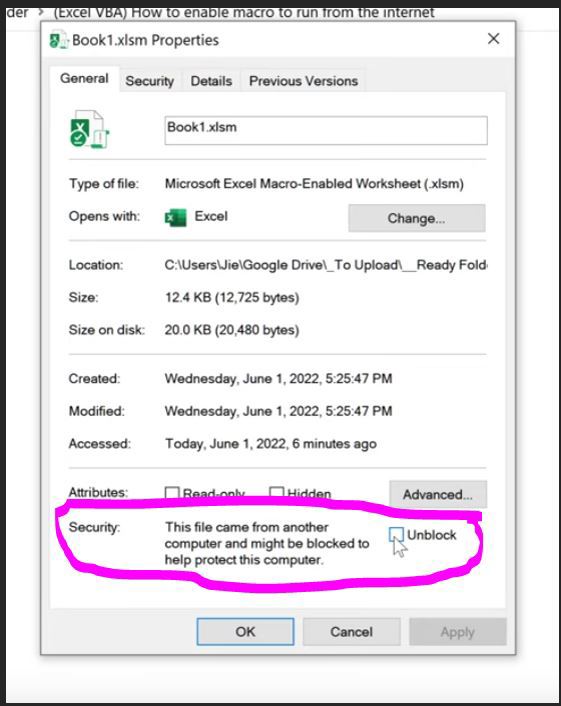Open the Security tab
The image size is (561, 706).
(x=149, y=81)
